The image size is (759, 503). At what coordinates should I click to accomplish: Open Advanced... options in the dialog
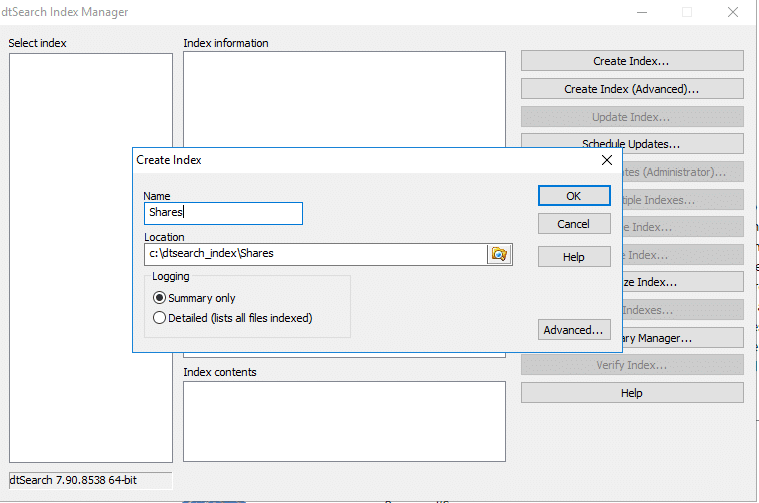573,330
